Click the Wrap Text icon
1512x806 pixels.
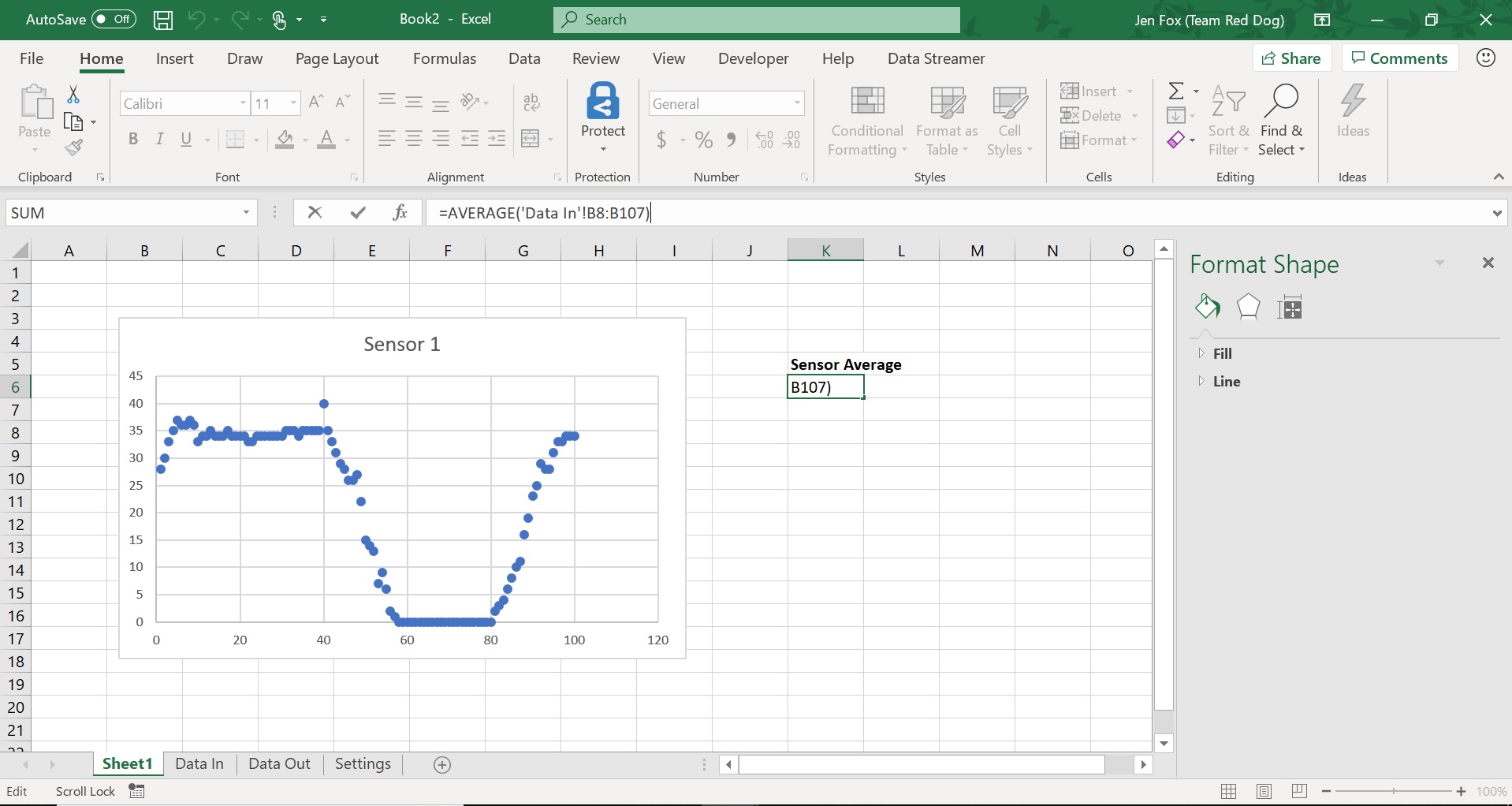pos(532,103)
